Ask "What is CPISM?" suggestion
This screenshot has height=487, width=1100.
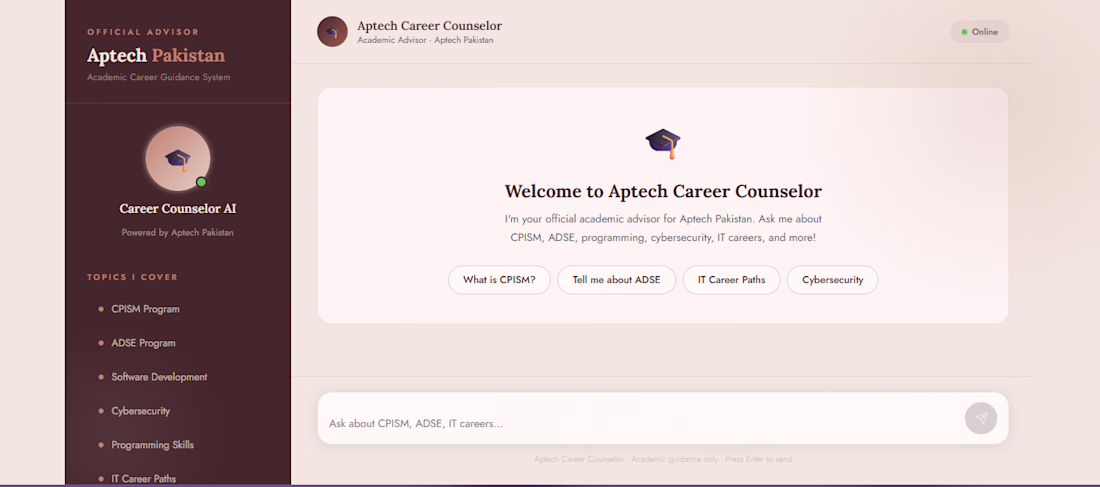499,279
